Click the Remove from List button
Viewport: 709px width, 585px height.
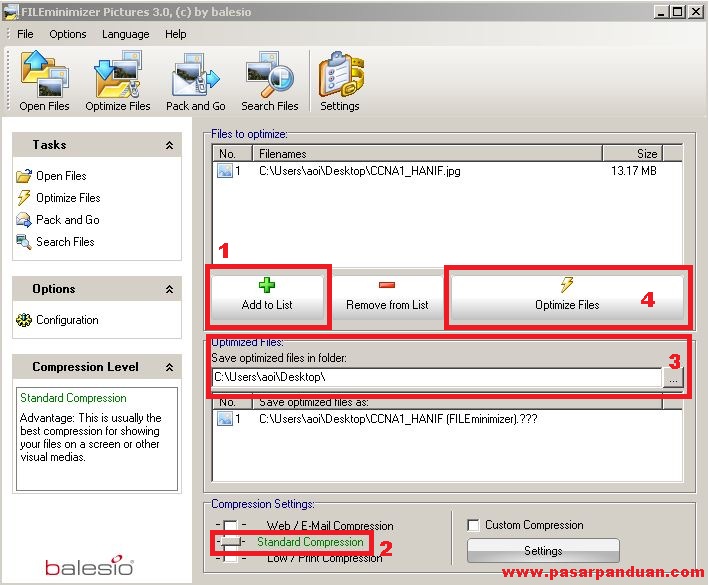[x=387, y=297]
